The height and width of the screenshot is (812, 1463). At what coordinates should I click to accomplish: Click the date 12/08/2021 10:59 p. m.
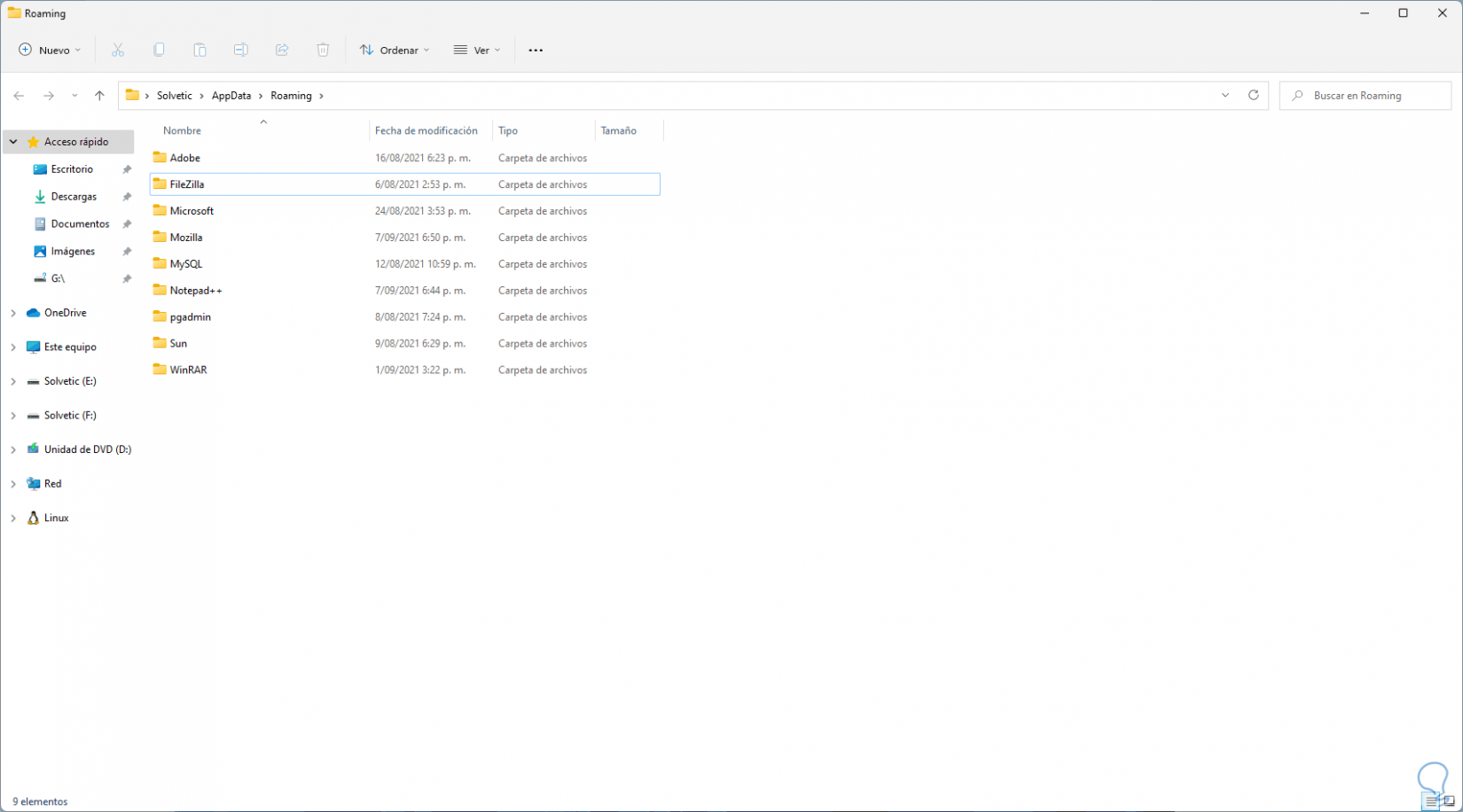[426, 264]
